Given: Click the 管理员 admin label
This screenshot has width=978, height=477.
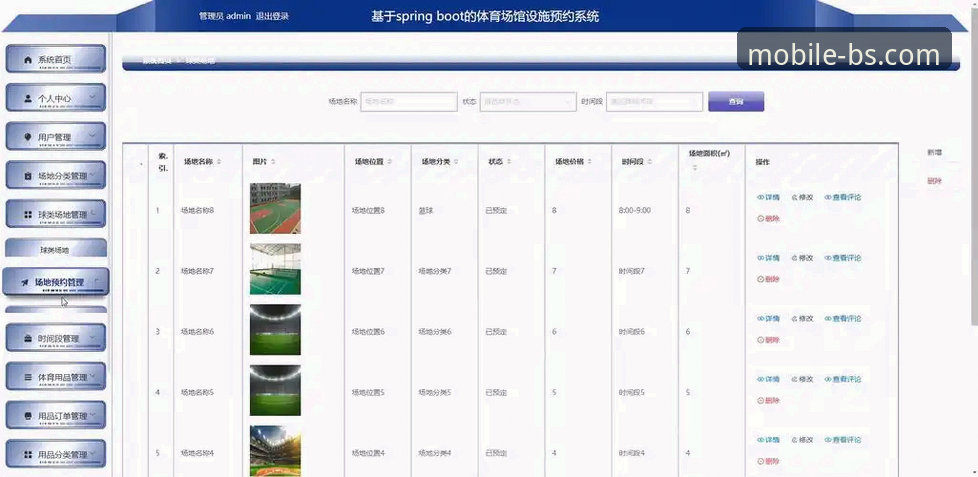Looking at the screenshot, I should (x=225, y=16).
